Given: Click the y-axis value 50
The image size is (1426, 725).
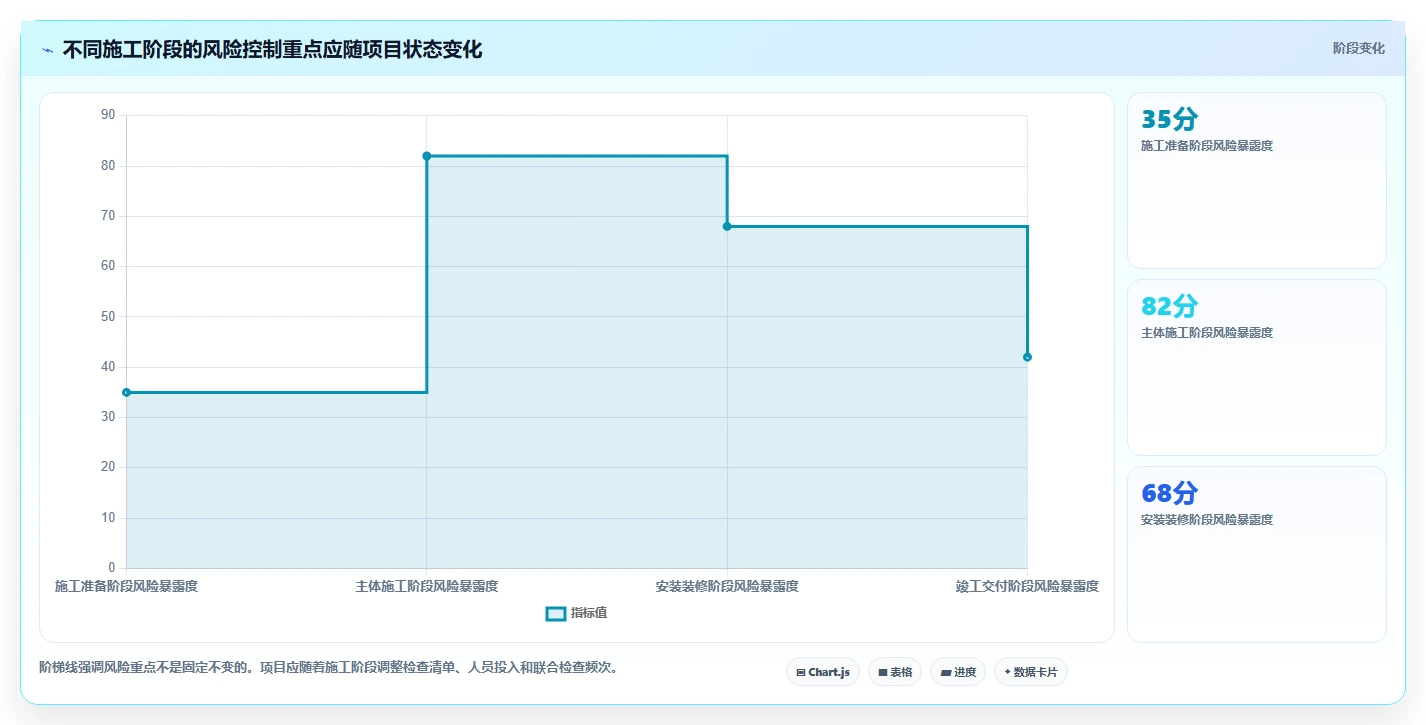Looking at the screenshot, I should point(108,316).
